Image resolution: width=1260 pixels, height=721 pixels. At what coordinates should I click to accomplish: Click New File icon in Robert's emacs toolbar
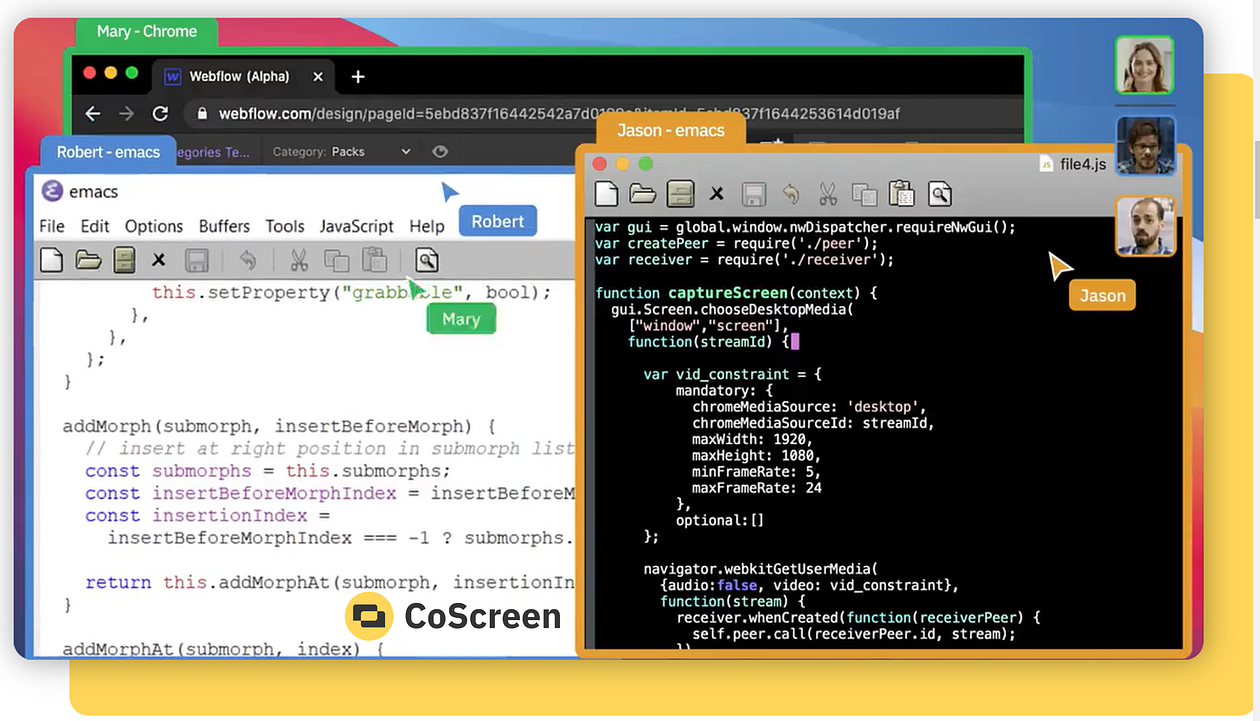pyautogui.click(x=52, y=261)
